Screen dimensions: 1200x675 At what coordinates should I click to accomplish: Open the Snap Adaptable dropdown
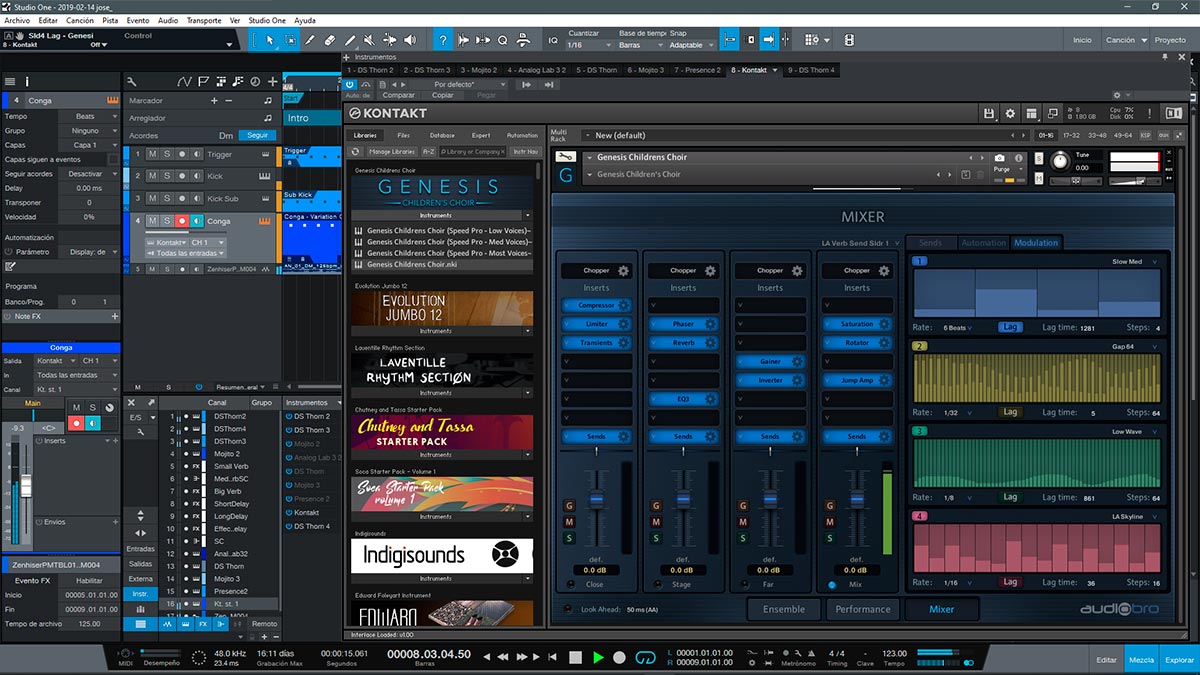[693, 45]
